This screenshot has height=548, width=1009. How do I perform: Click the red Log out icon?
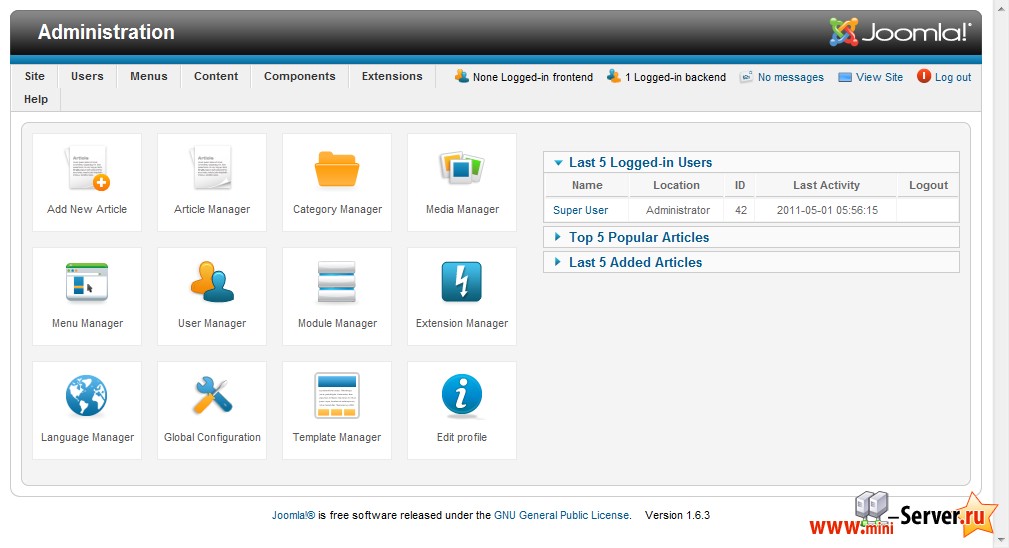click(924, 76)
